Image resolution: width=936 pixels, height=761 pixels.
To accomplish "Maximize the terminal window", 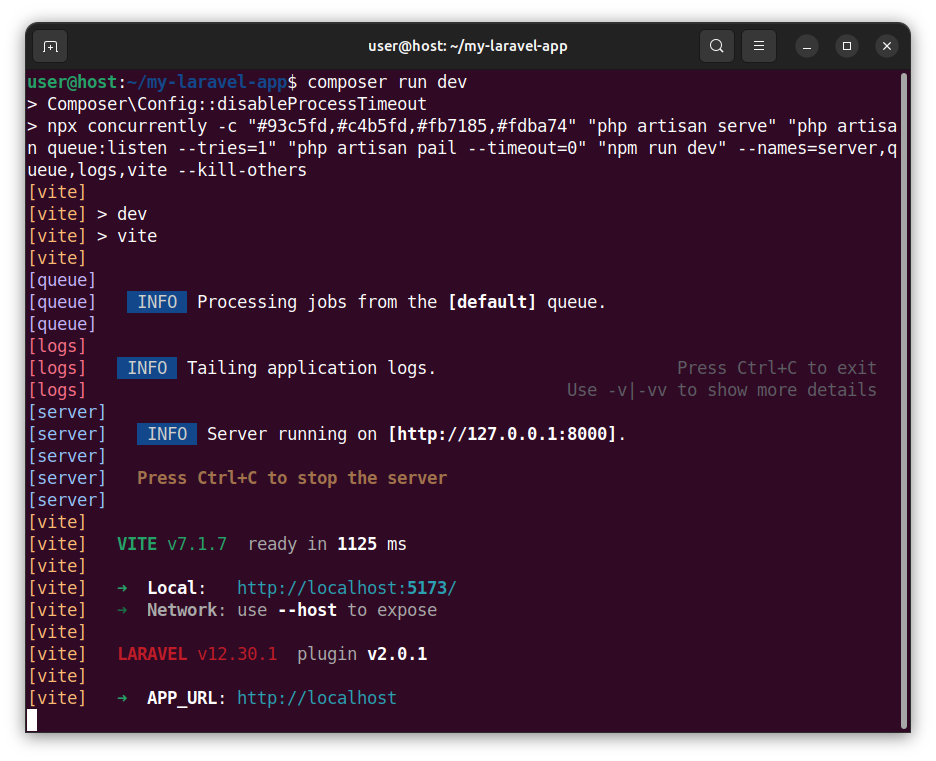I will click(846, 46).
